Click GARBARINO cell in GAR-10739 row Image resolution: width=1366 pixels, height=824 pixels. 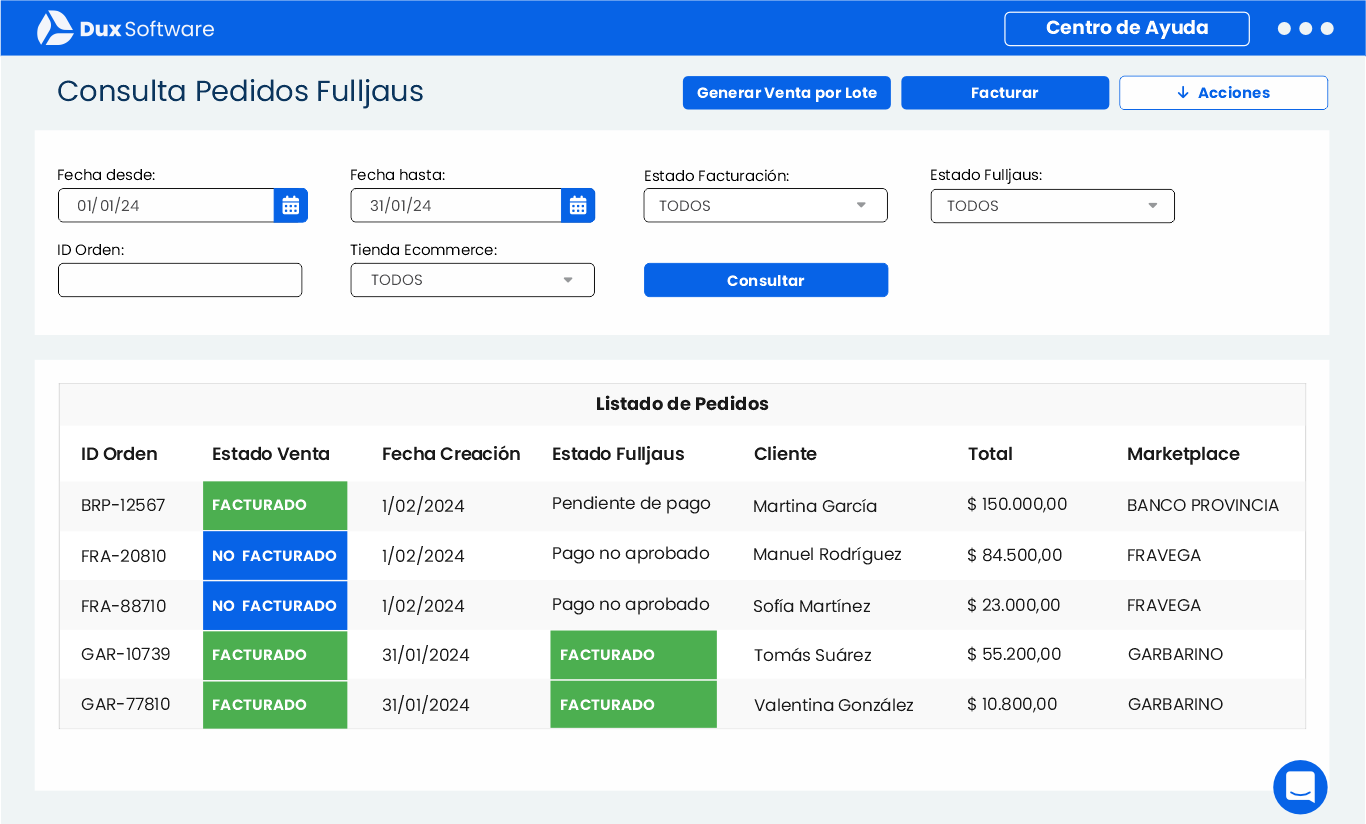(x=1176, y=654)
